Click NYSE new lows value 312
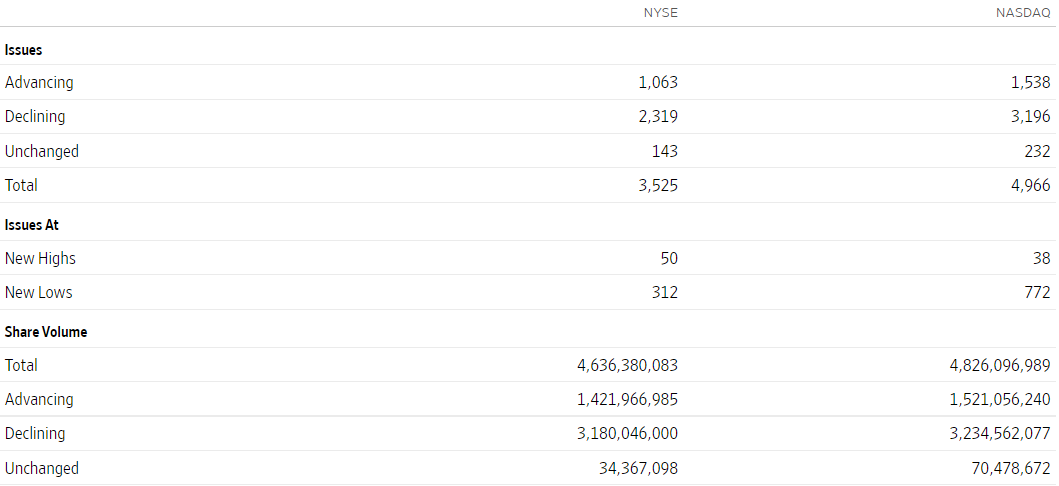This screenshot has width=1059, height=486. (666, 292)
